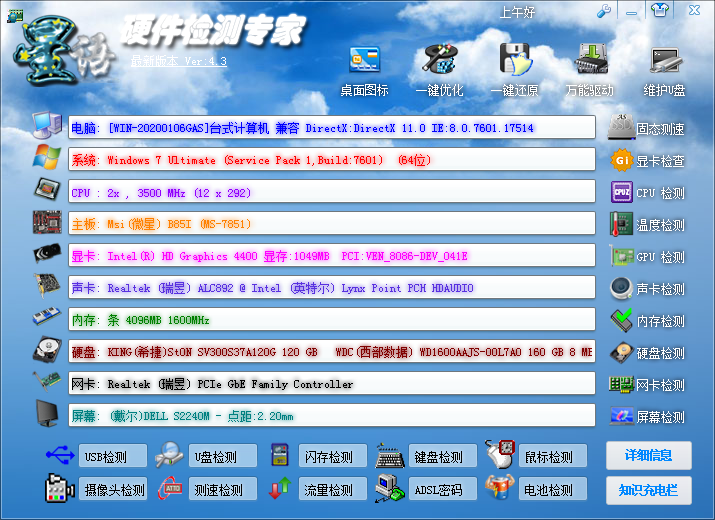Click the up-down arrows icon beside 流量检测

click(x=280, y=489)
